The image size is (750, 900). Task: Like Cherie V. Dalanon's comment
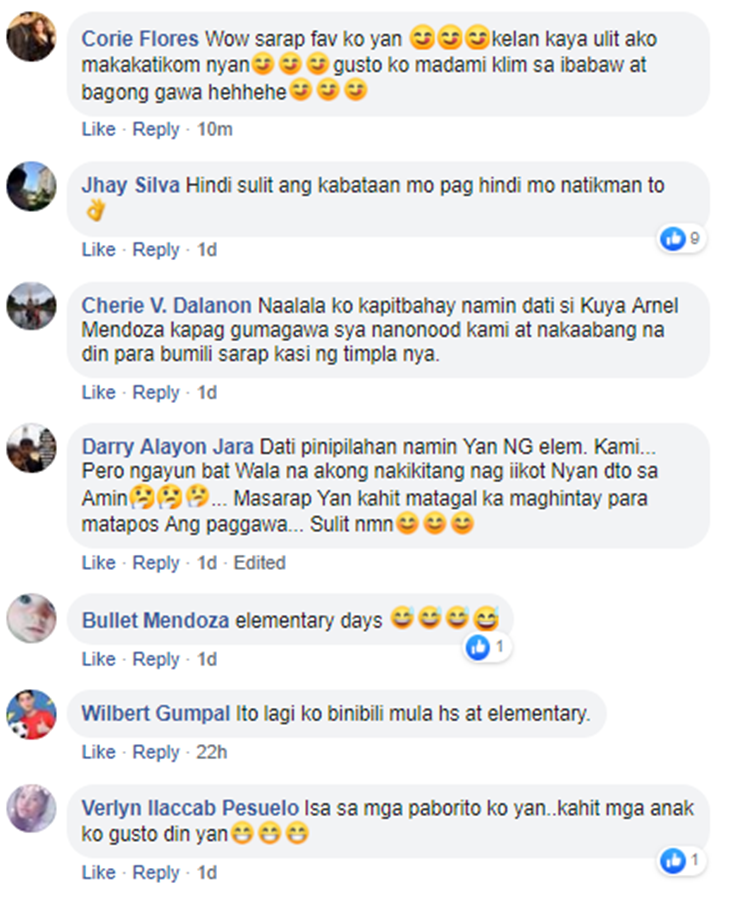pos(99,393)
